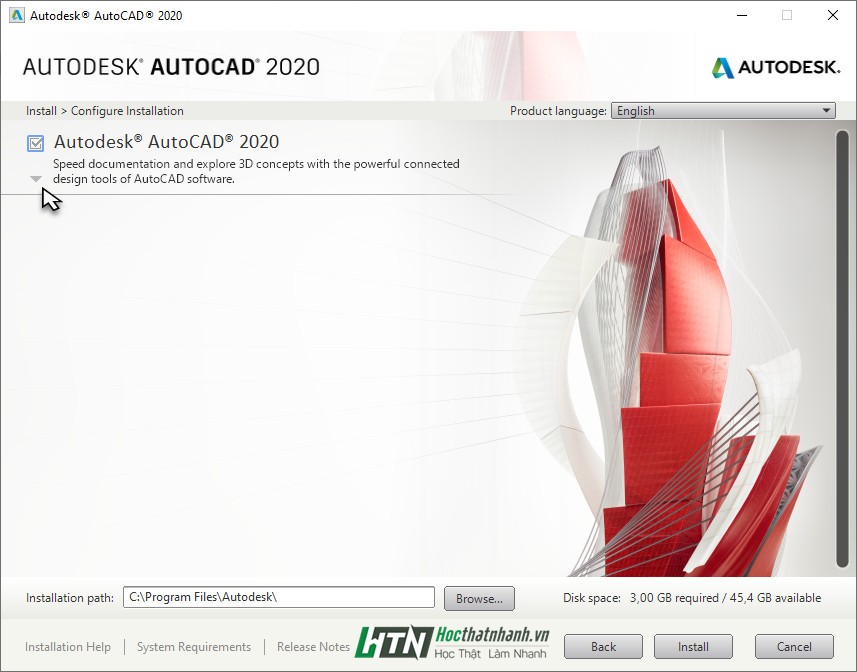Close the installer window
The height and width of the screenshot is (672, 857).
(x=833, y=15)
